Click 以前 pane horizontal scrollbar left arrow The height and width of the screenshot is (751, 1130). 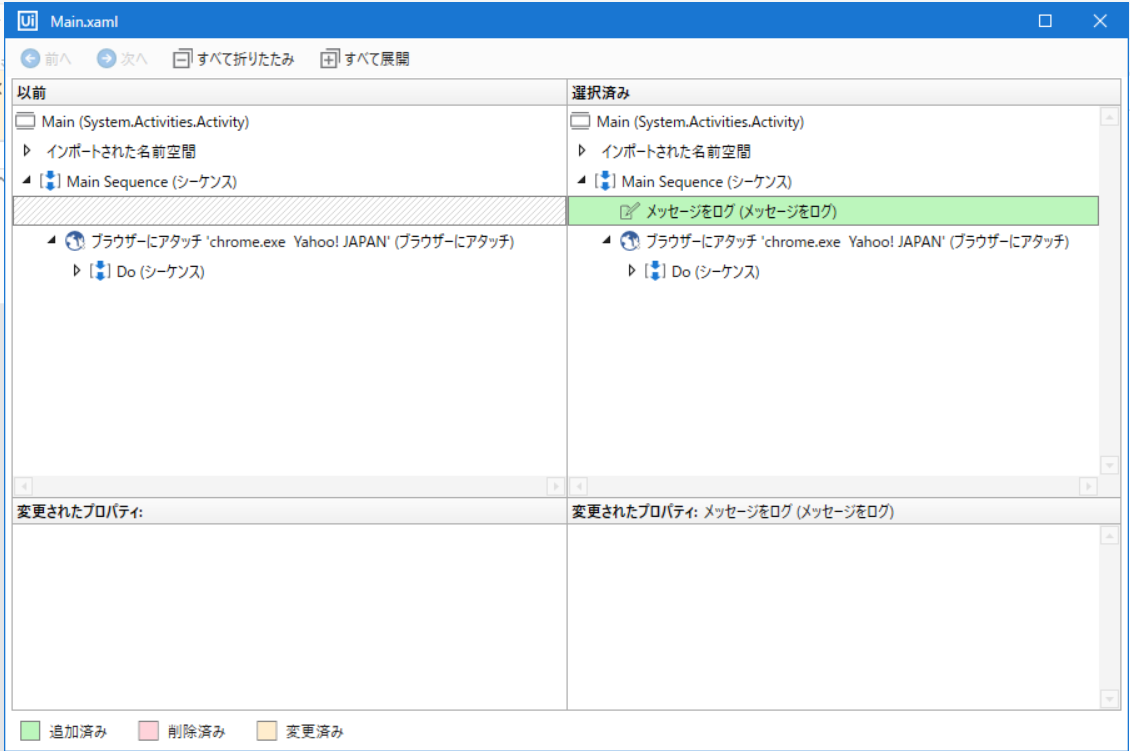(23, 486)
